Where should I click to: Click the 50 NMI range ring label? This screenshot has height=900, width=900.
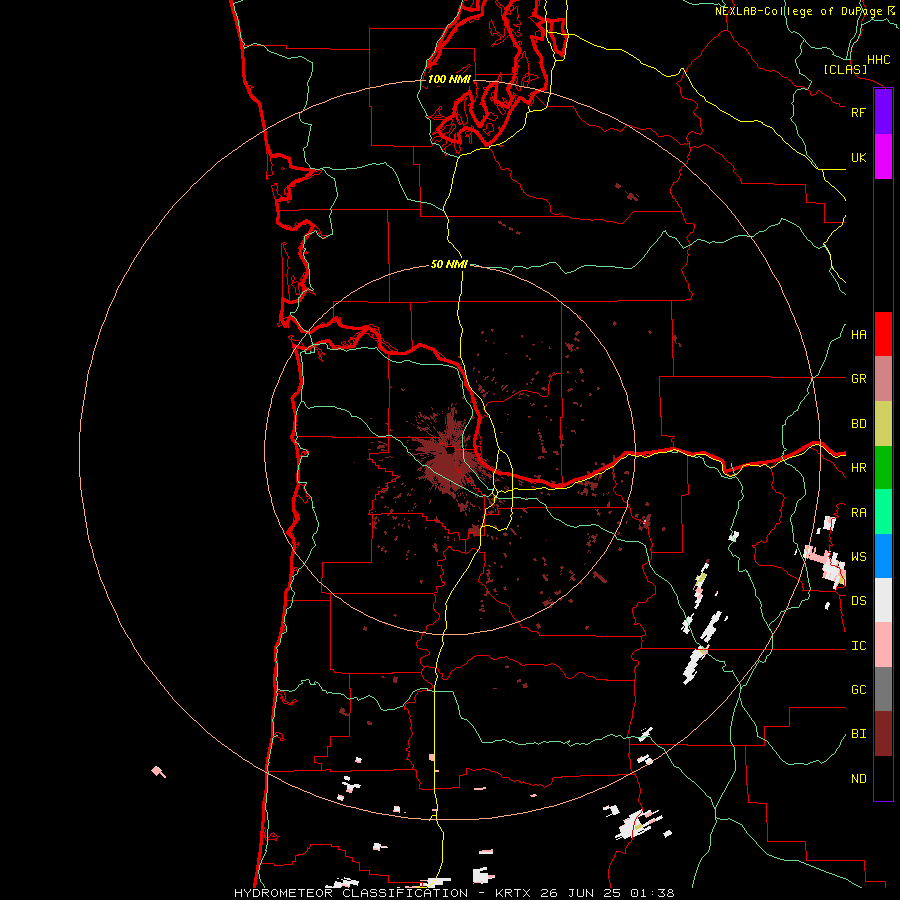tap(449, 264)
